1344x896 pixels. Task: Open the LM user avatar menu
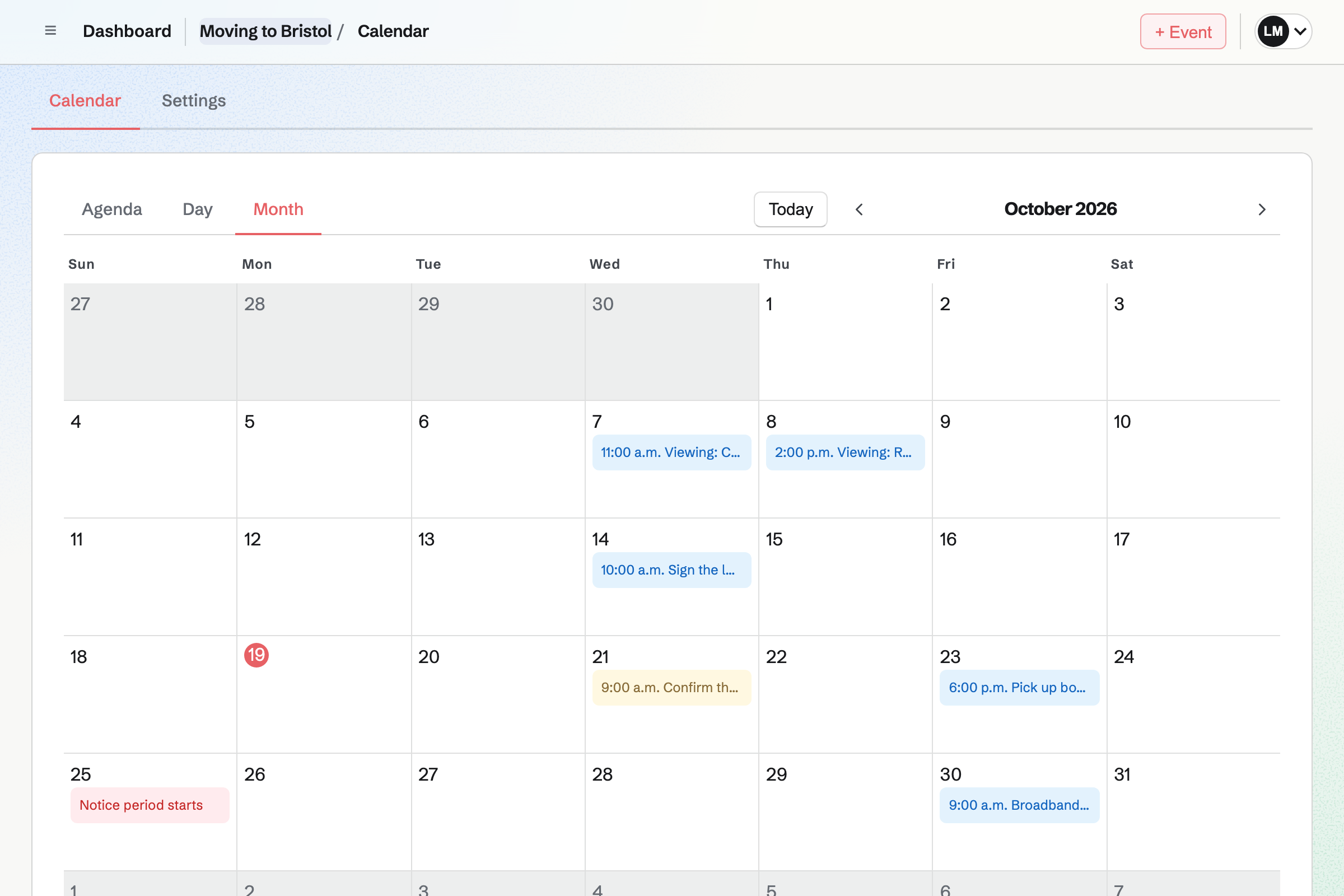(1283, 31)
